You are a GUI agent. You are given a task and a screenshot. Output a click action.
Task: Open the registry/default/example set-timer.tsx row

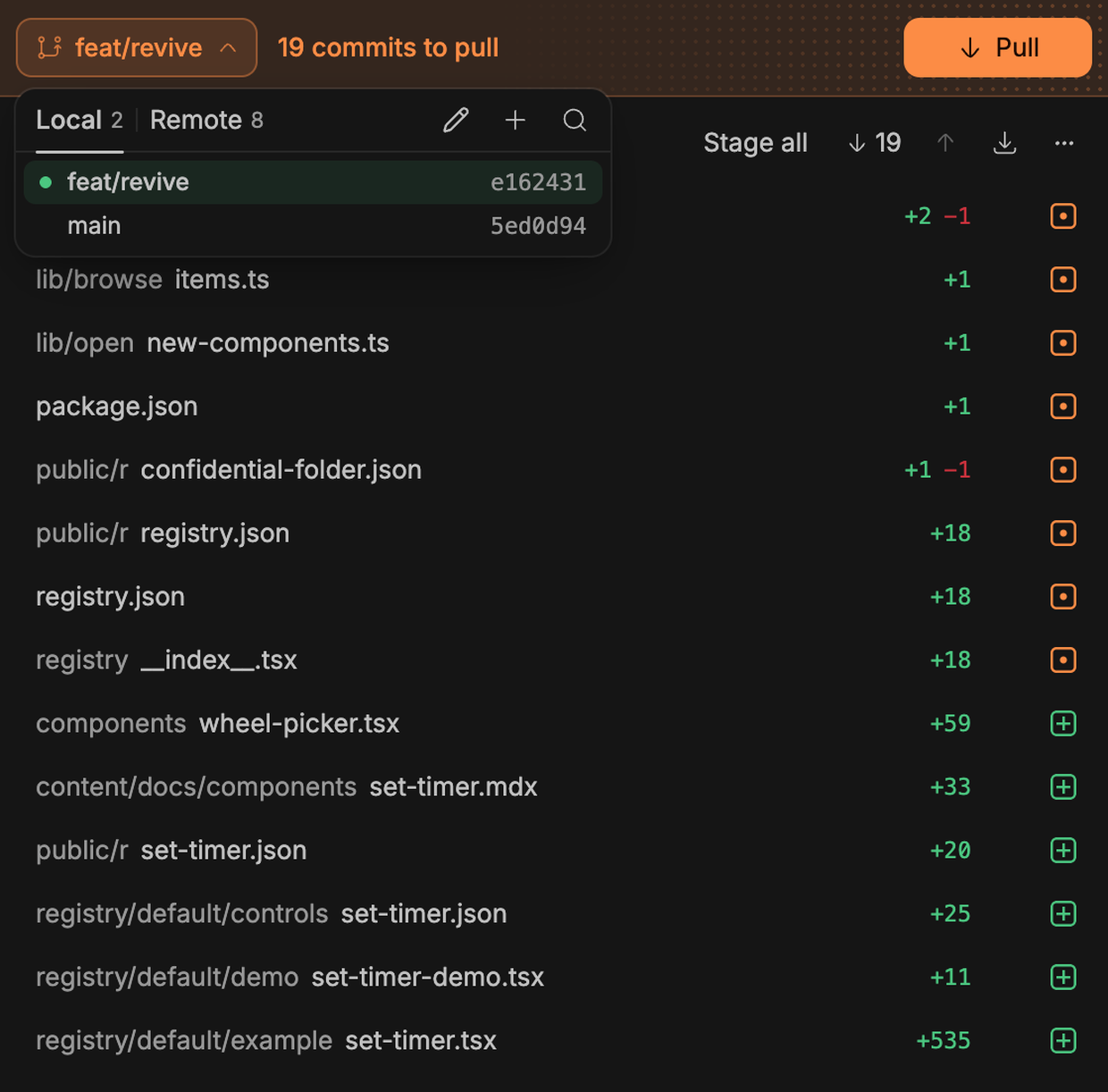pyautogui.click(x=554, y=1041)
